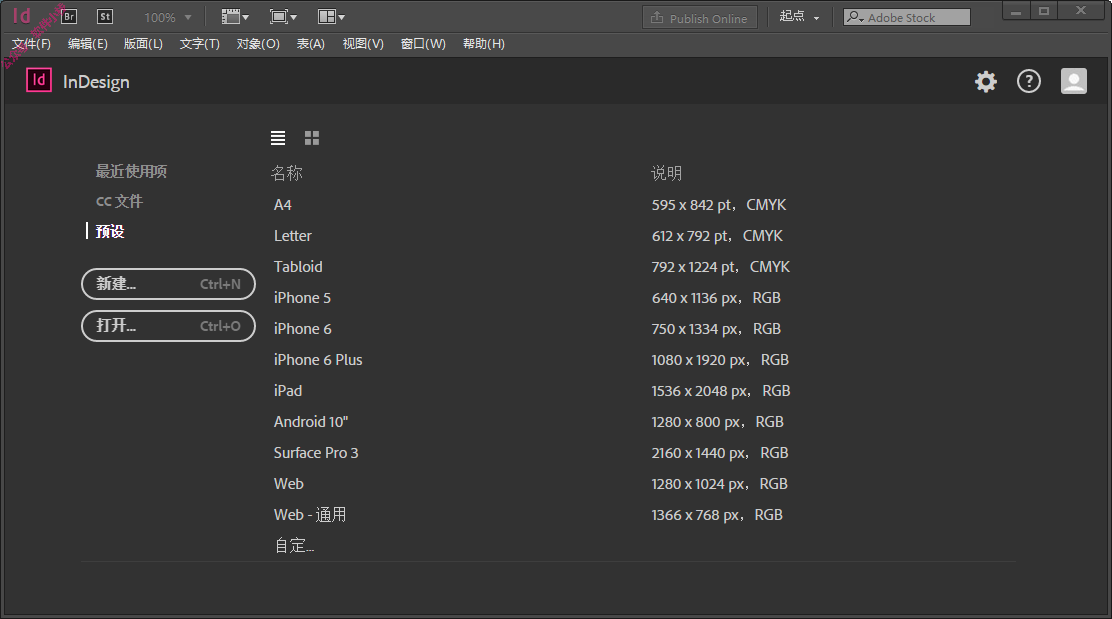
Task: Click the 说明 column header
Action: tap(667, 173)
